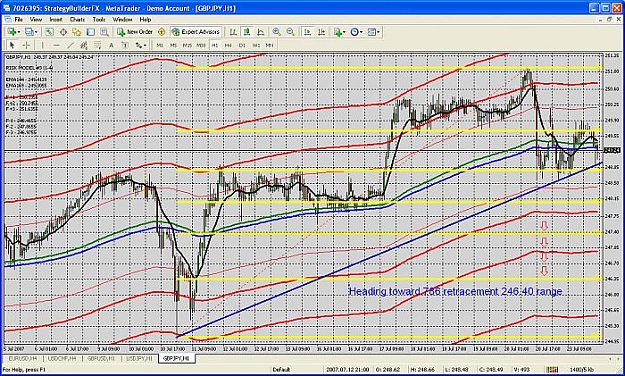Select the Fibonacci Retracement tool
The width and height of the screenshot is (625, 376).
pos(98,45)
